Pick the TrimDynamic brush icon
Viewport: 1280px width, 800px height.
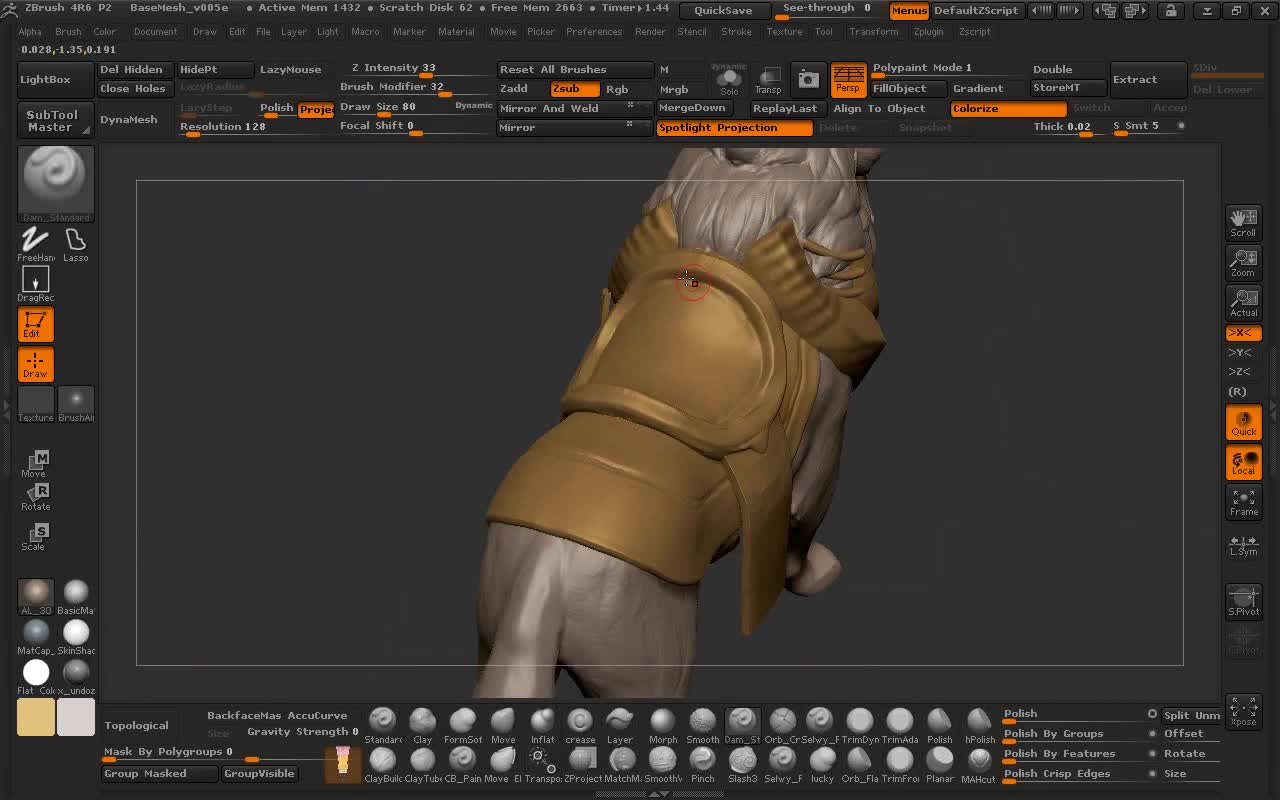(x=860, y=726)
